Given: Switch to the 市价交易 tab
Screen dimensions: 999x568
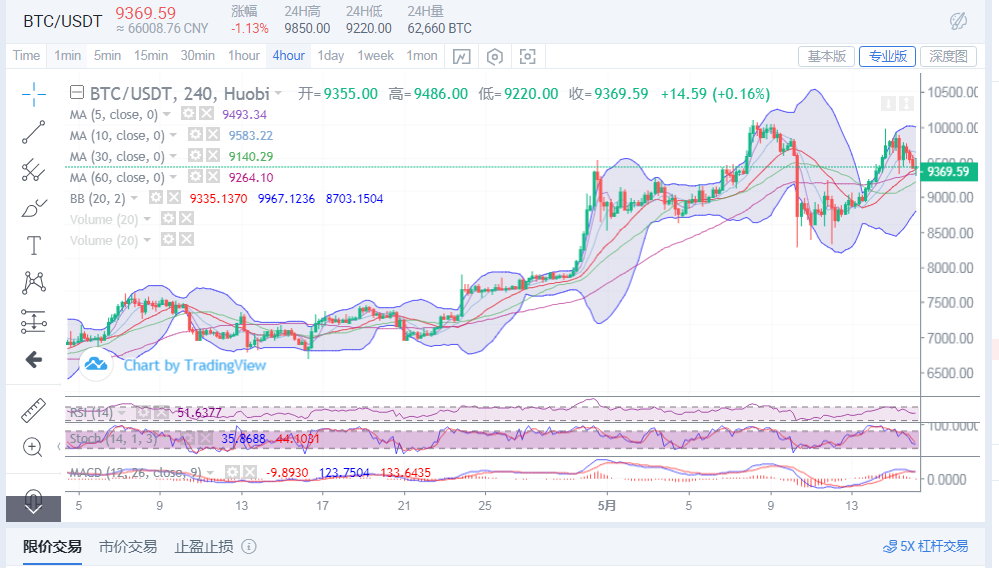Looking at the screenshot, I should 128,546.
